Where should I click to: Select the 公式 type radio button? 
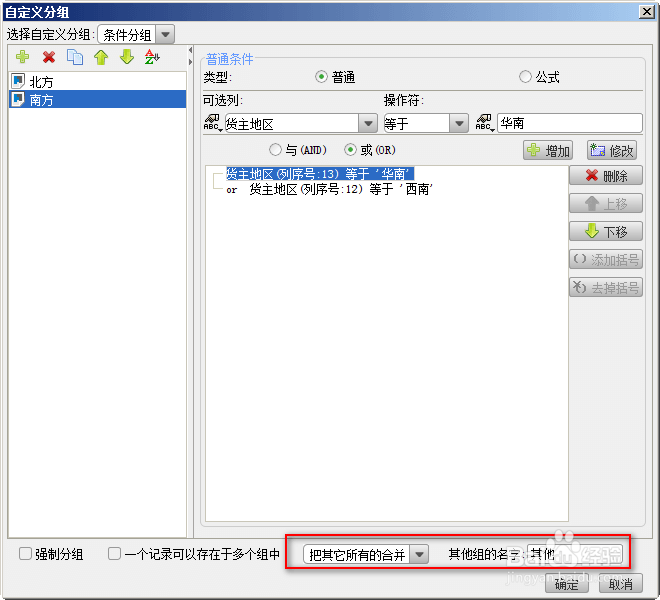coord(525,77)
